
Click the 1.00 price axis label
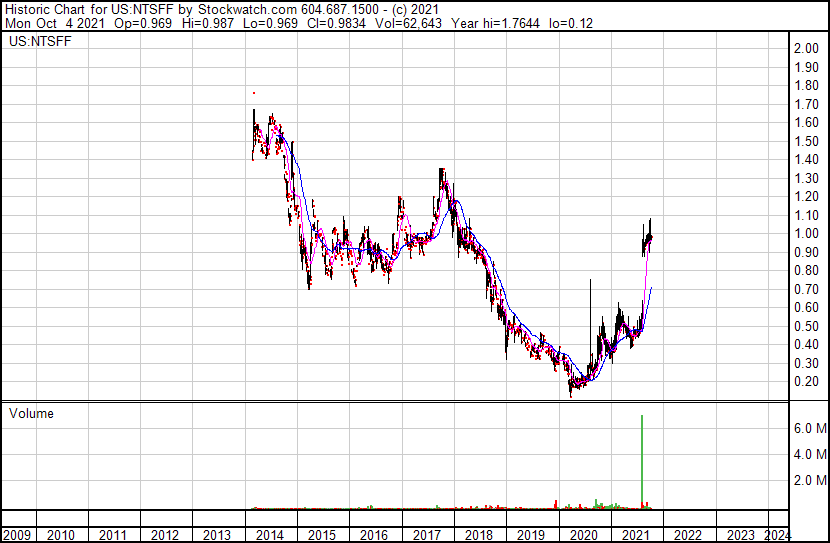tap(806, 233)
